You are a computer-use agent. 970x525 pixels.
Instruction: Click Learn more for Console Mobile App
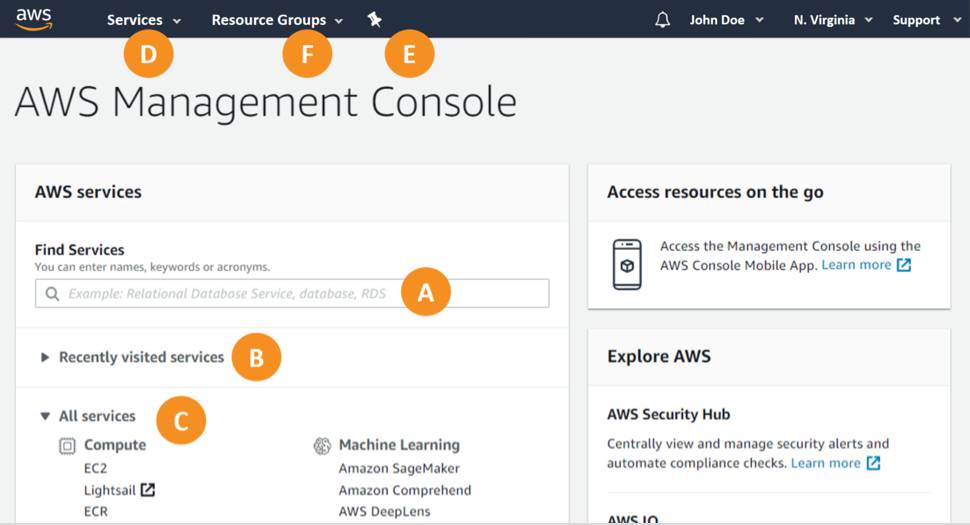pyautogui.click(x=856, y=265)
